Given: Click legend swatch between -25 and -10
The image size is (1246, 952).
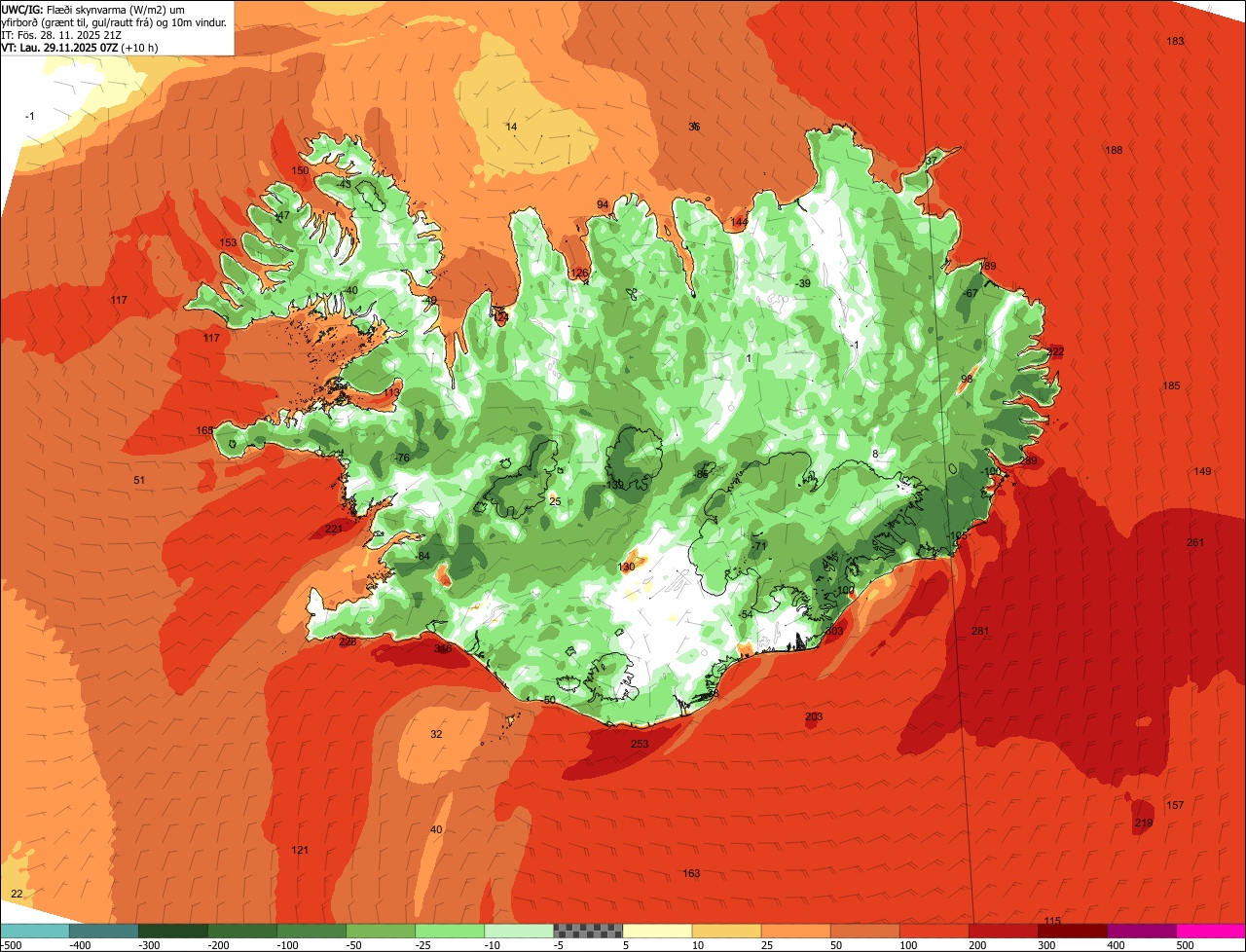Looking at the screenshot, I should pos(450,931).
